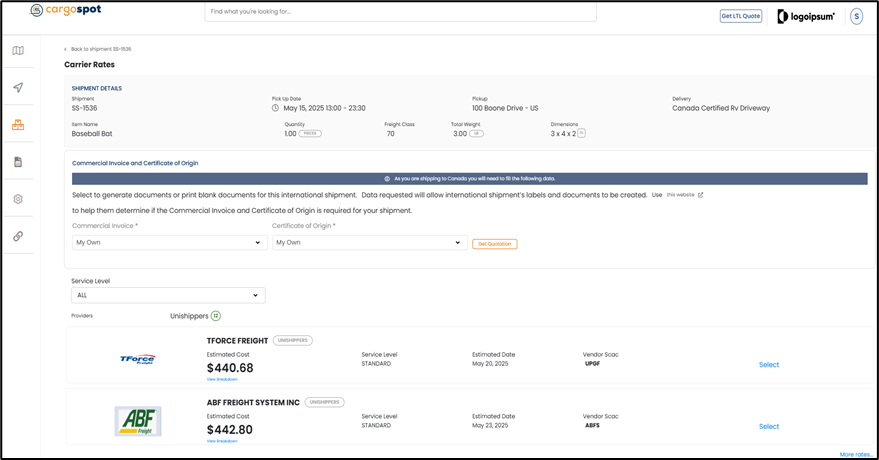The width and height of the screenshot is (879, 460).
Task: Open the map view sidebar icon
Action: [x=18, y=51]
